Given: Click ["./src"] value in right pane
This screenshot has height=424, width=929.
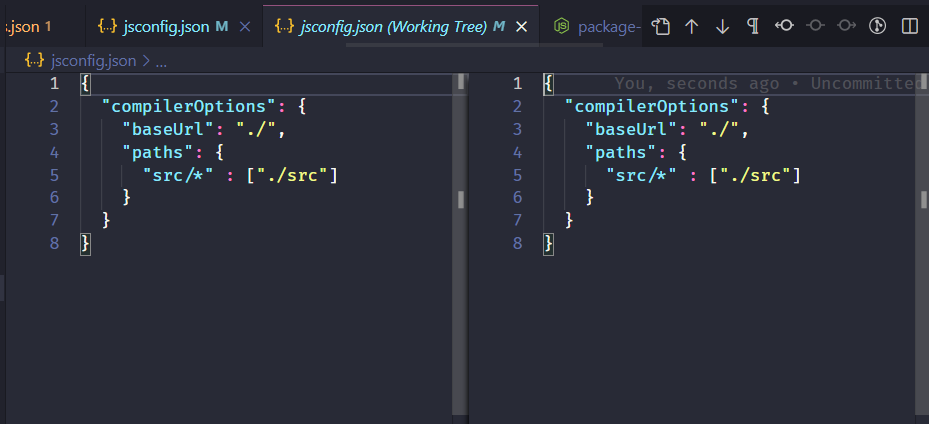Looking at the screenshot, I should click(x=755, y=175).
